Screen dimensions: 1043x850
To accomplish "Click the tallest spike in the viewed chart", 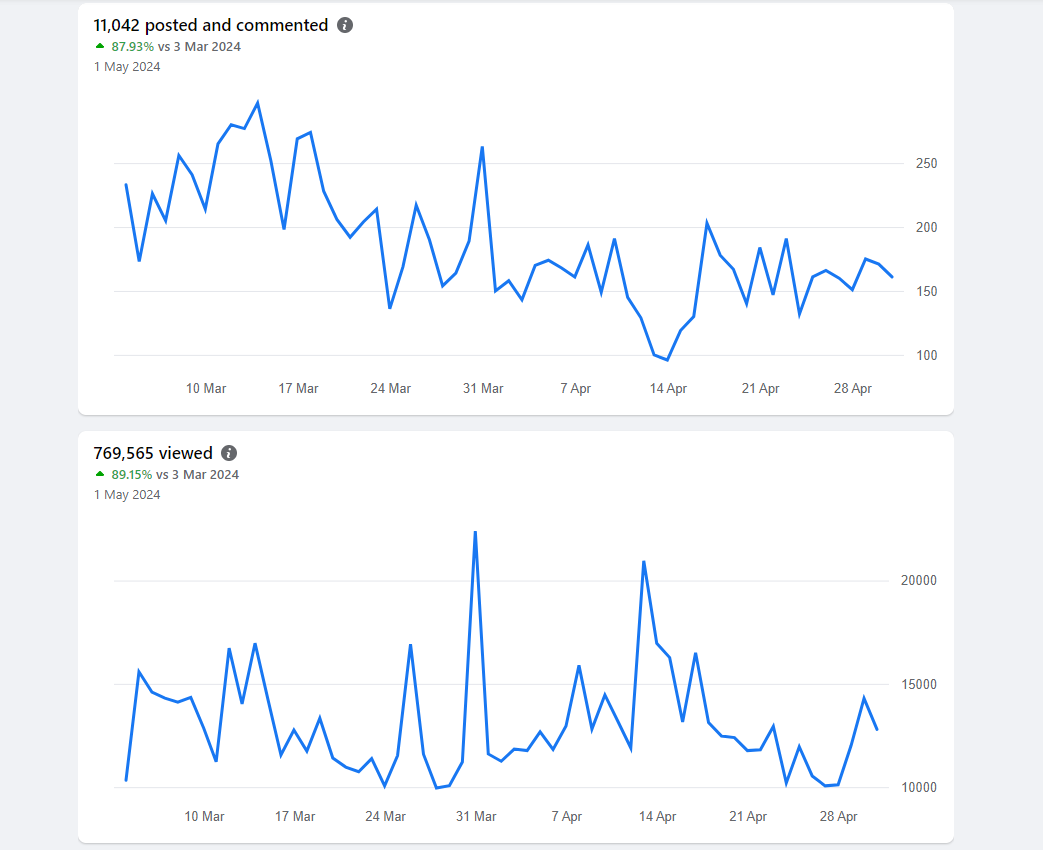I will click(475, 532).
